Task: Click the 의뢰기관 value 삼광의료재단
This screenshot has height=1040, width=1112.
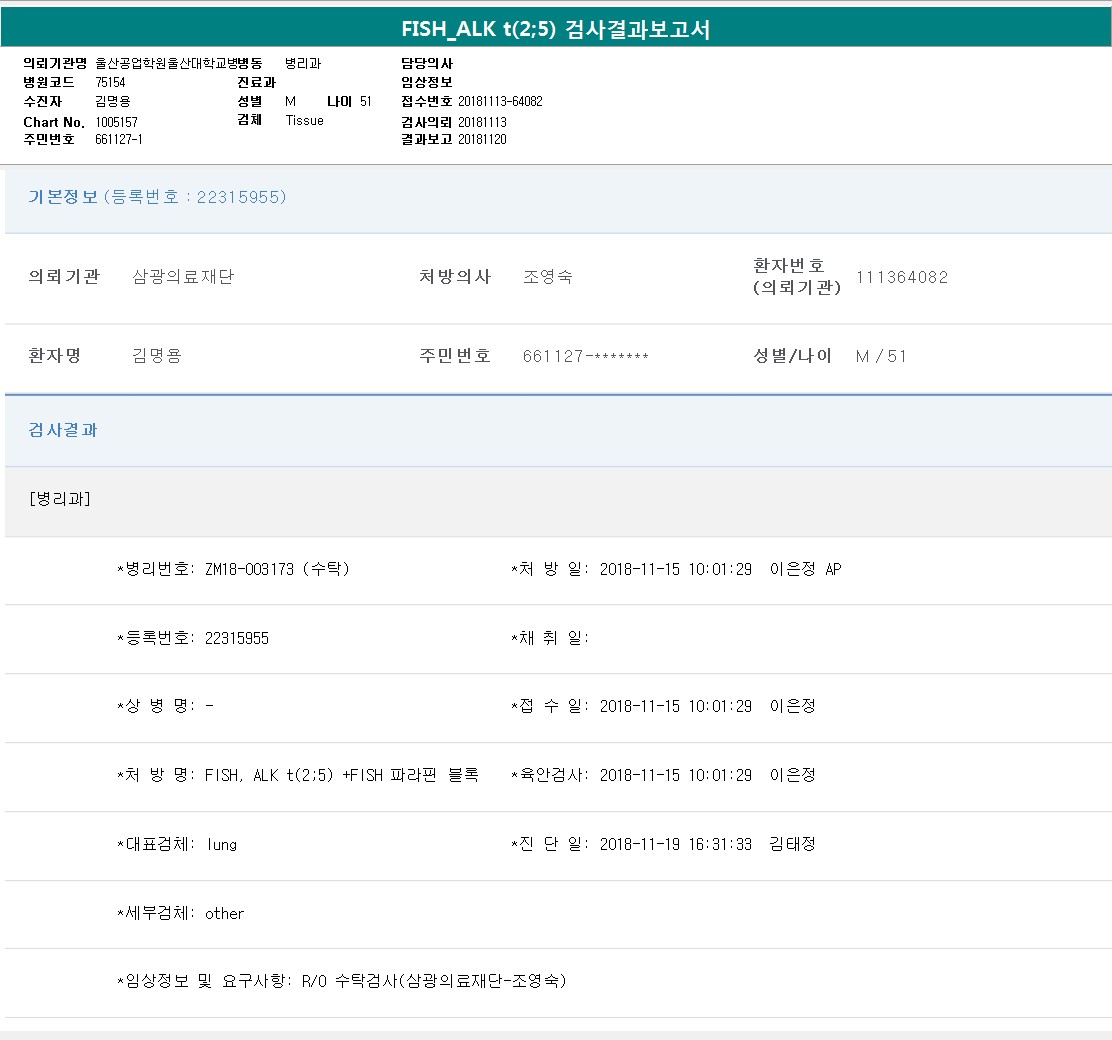Action: [x=183, y=277]
